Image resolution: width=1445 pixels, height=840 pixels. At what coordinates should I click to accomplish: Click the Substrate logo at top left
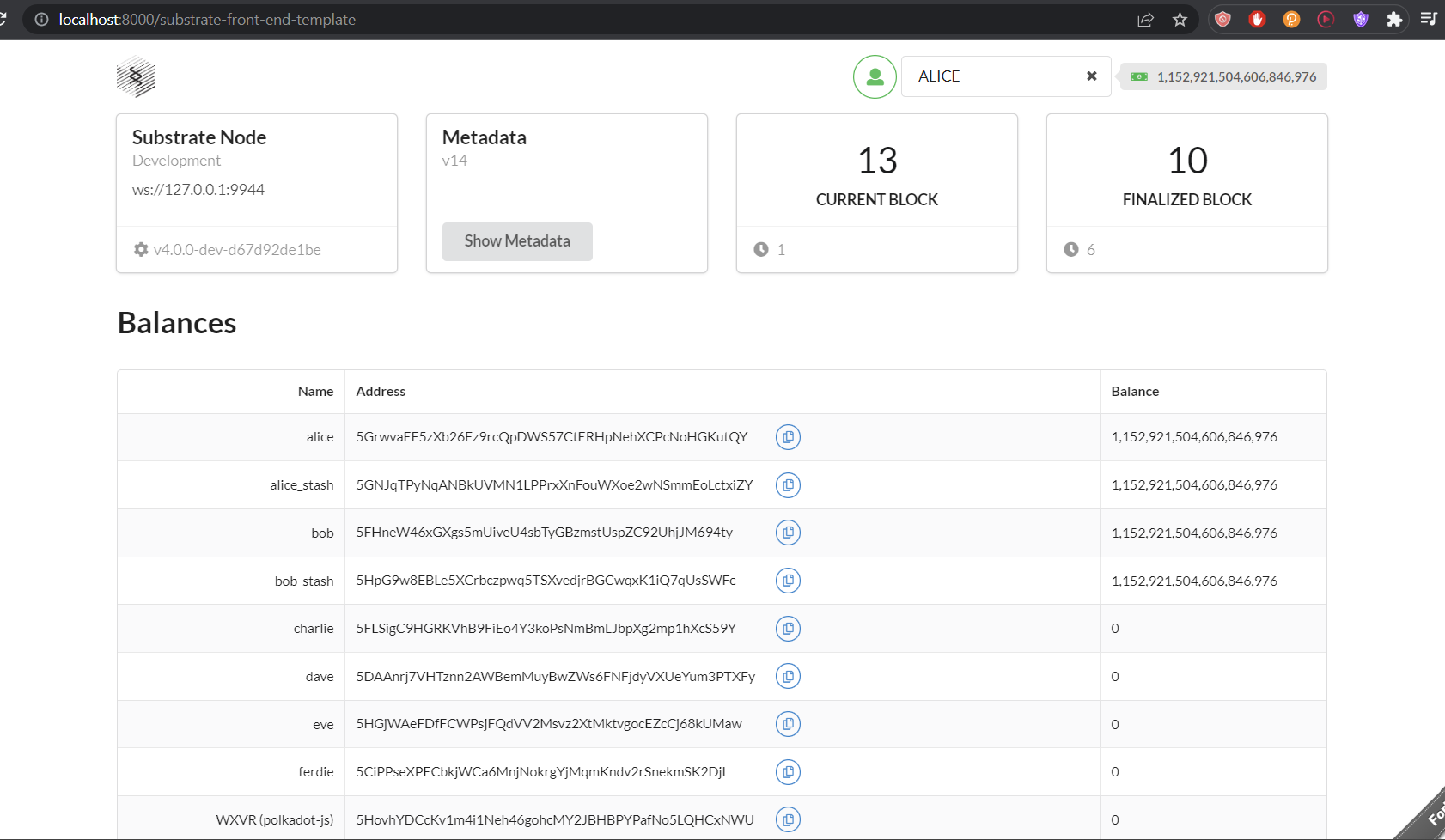click(136, 77)
